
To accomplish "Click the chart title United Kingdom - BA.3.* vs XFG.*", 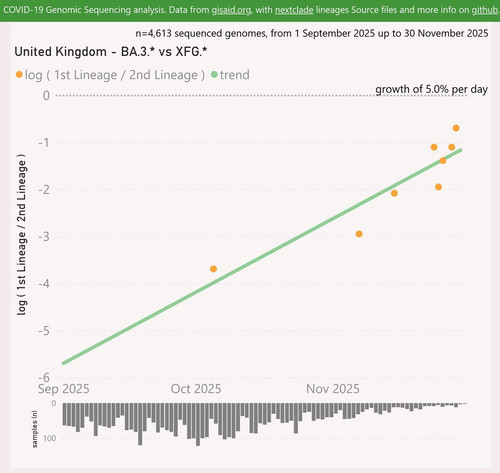I will [x=111, y=52].
